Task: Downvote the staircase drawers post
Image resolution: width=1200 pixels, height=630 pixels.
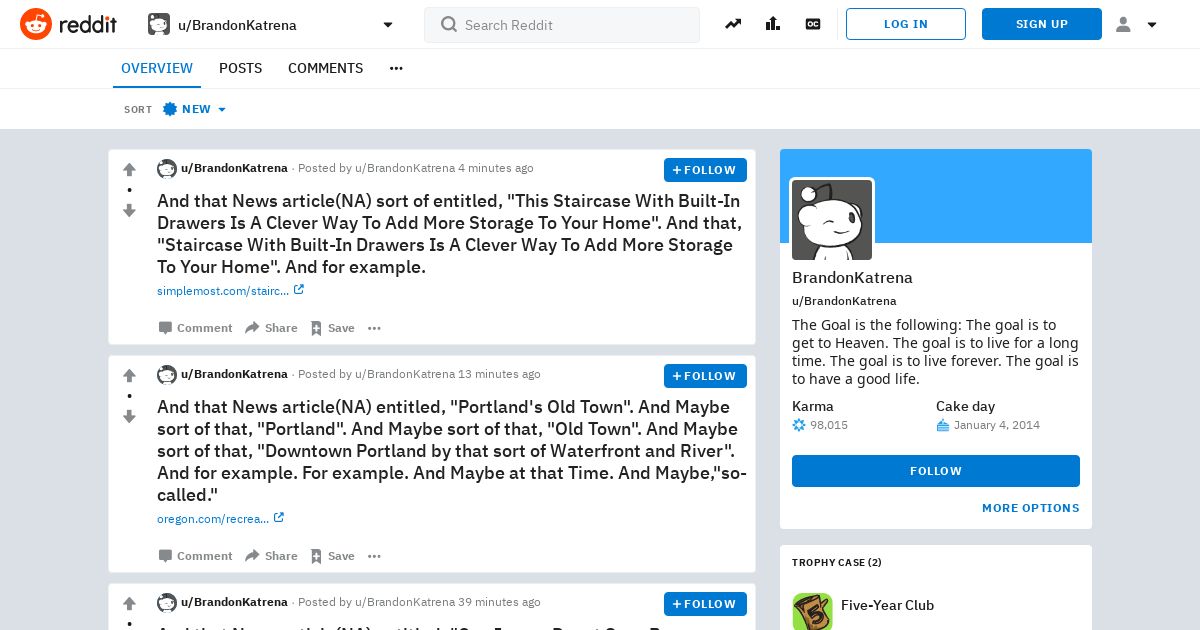Action: pos(129,210)
